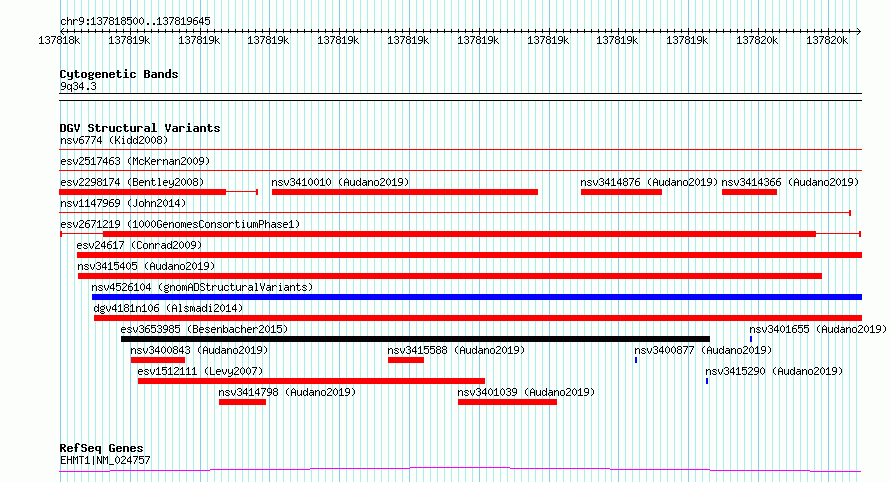
Task: Click nsv3401039 (Audano2019) label
Action: (x=526, y=392)
